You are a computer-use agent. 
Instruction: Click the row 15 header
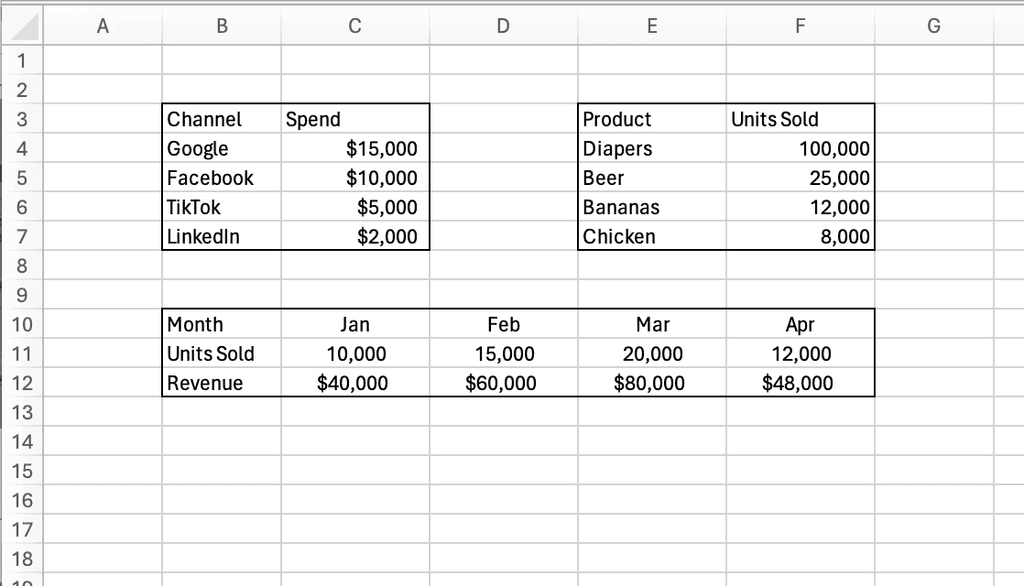[x=22, y=471]
